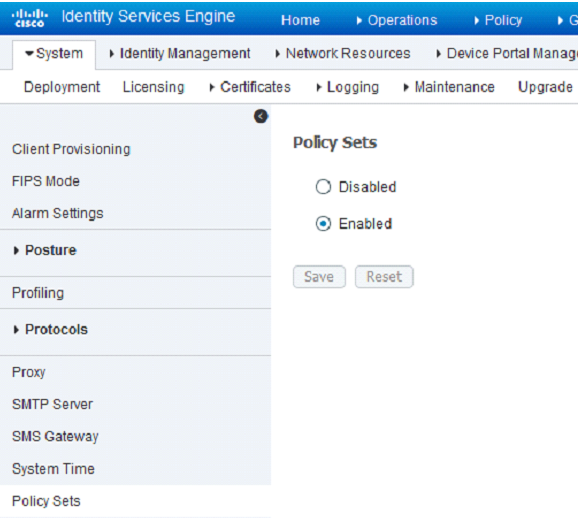Open the Operations dropdown menu

(x=397, y=20)
